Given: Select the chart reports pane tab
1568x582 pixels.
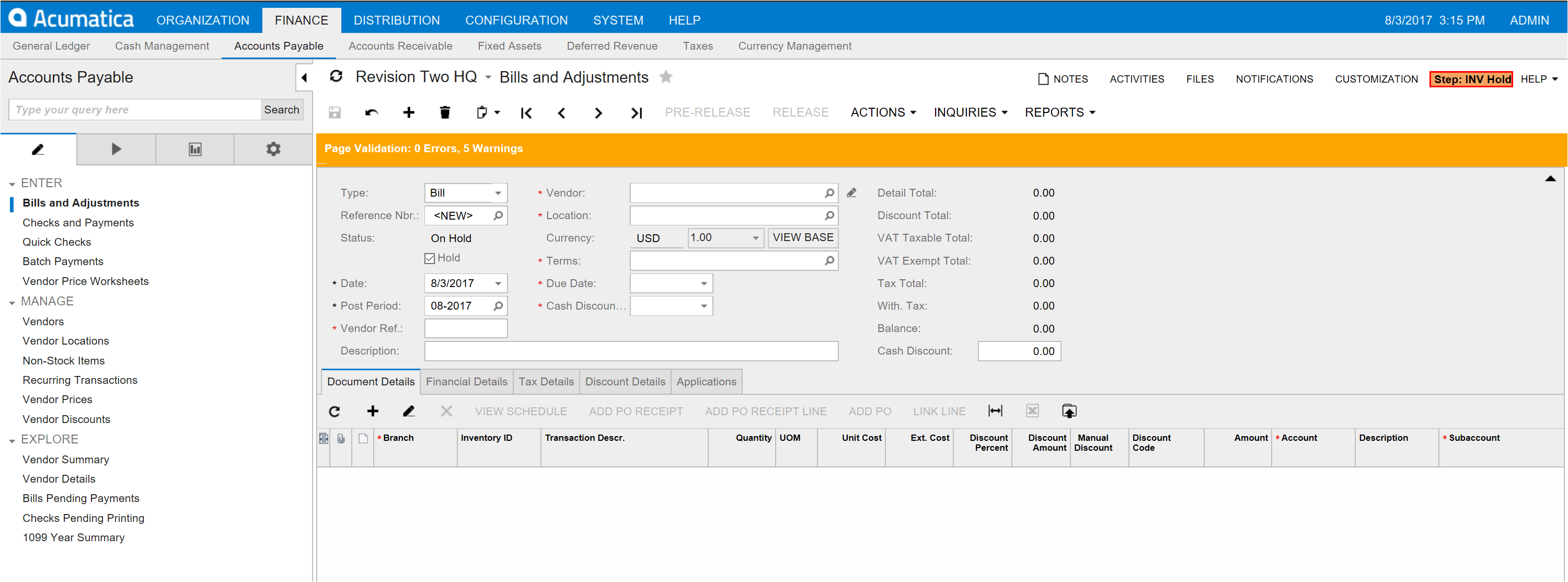Looking at the screenshot, I should click(195, 149).
